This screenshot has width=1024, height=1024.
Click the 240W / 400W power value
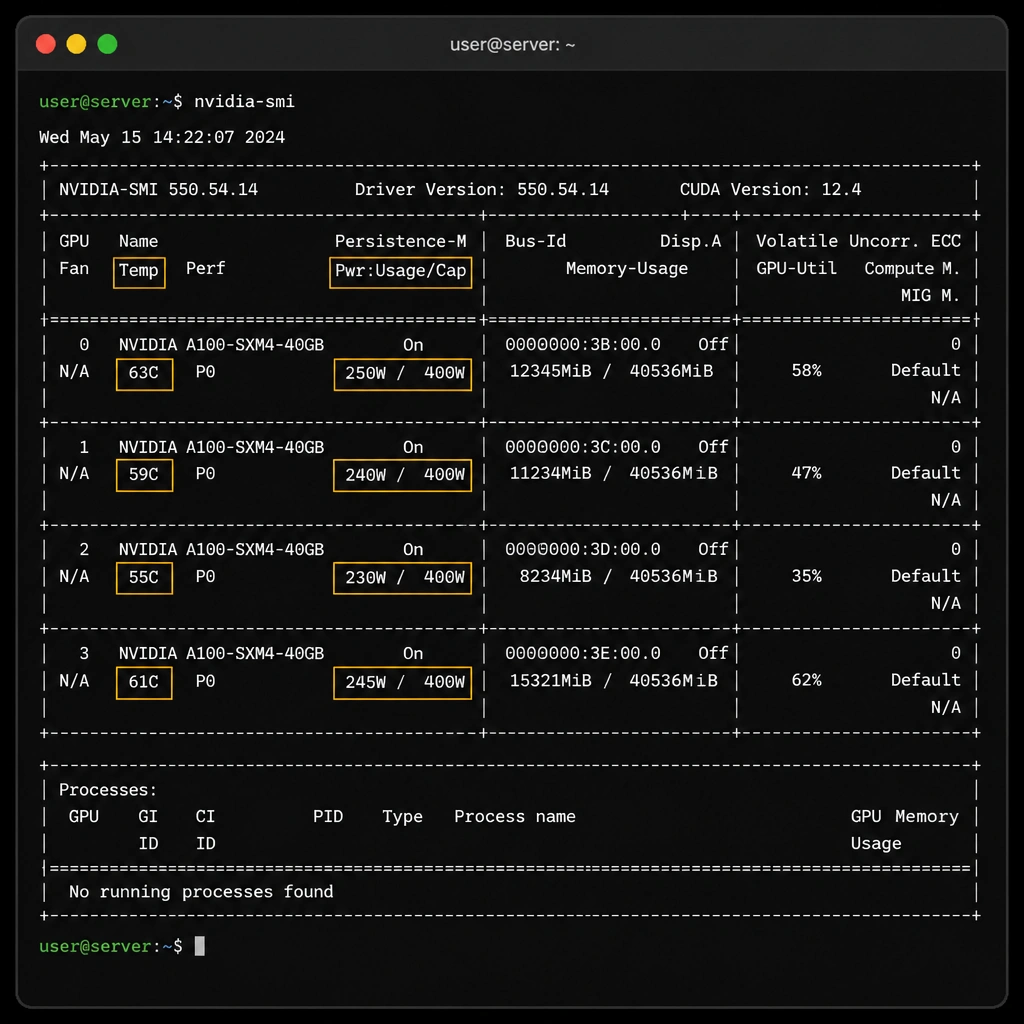(402, 475)
